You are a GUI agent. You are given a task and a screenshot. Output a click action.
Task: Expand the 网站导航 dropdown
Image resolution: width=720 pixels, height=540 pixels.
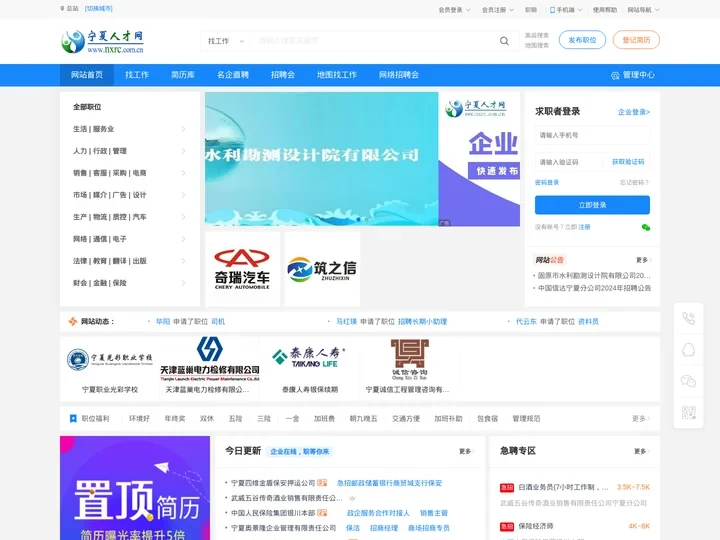642,9
